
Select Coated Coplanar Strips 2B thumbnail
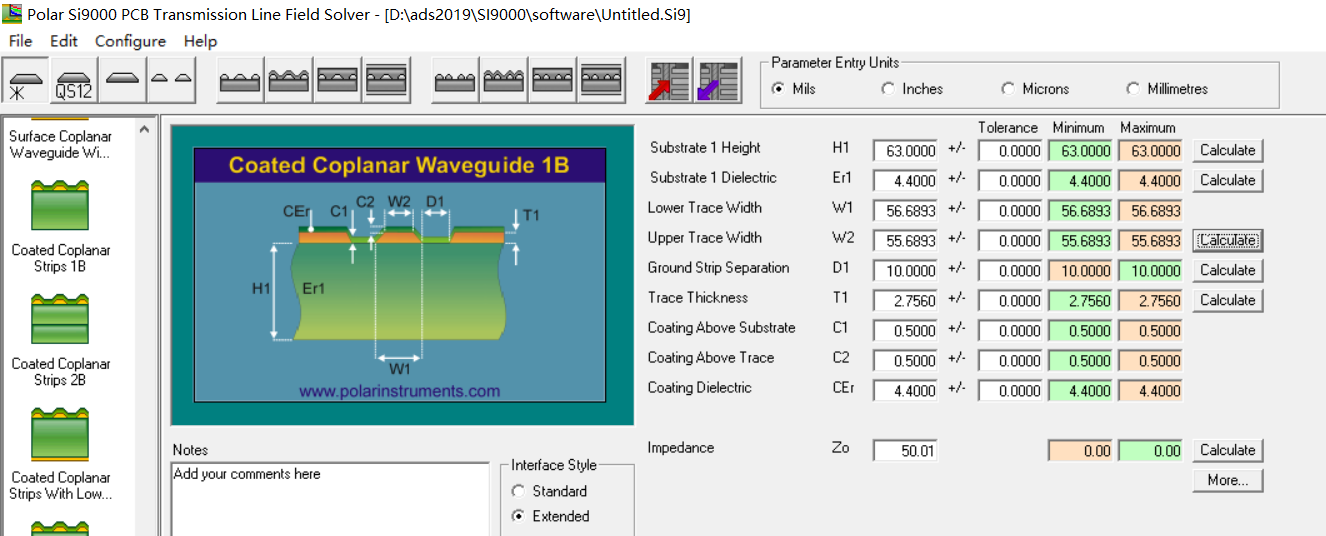coord(60,318)
